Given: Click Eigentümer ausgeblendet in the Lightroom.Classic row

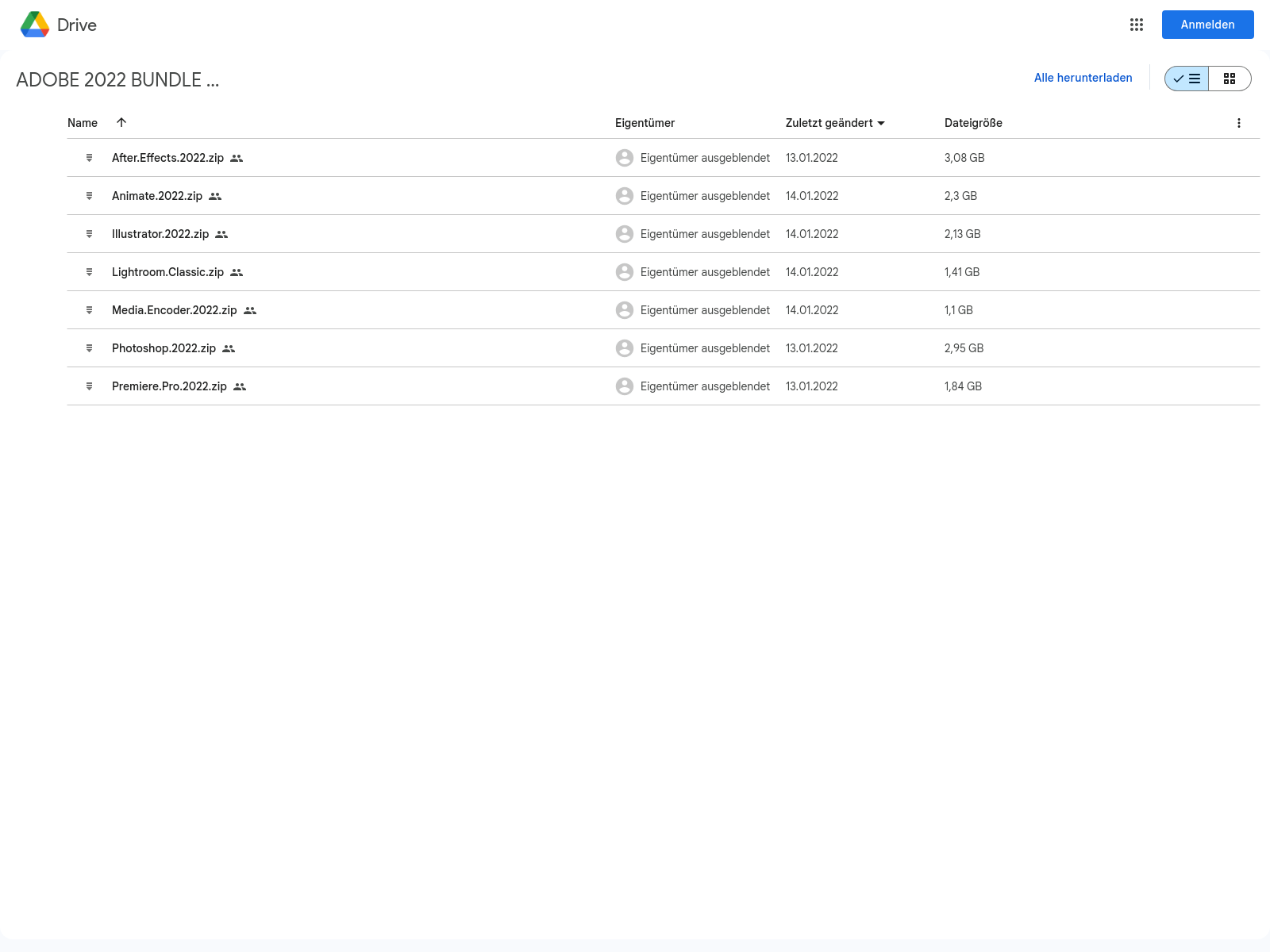Looking at the screenshot, I should pos(705,272).
